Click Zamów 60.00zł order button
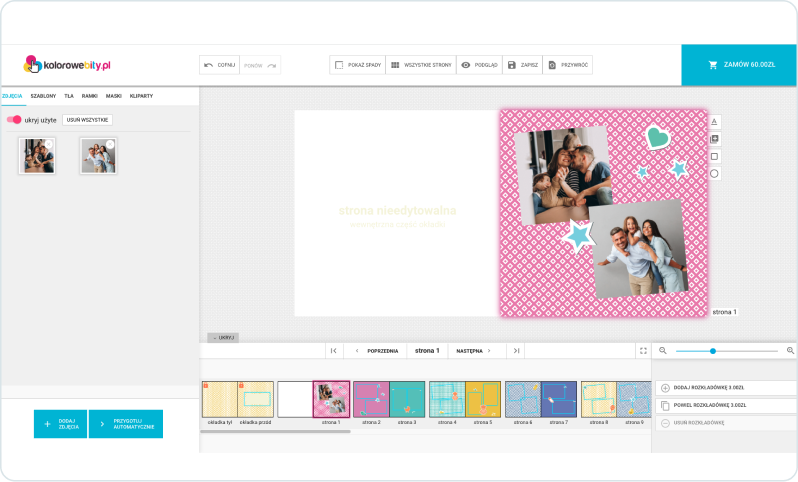The image size is (798, 482). (x=739, y=65)
